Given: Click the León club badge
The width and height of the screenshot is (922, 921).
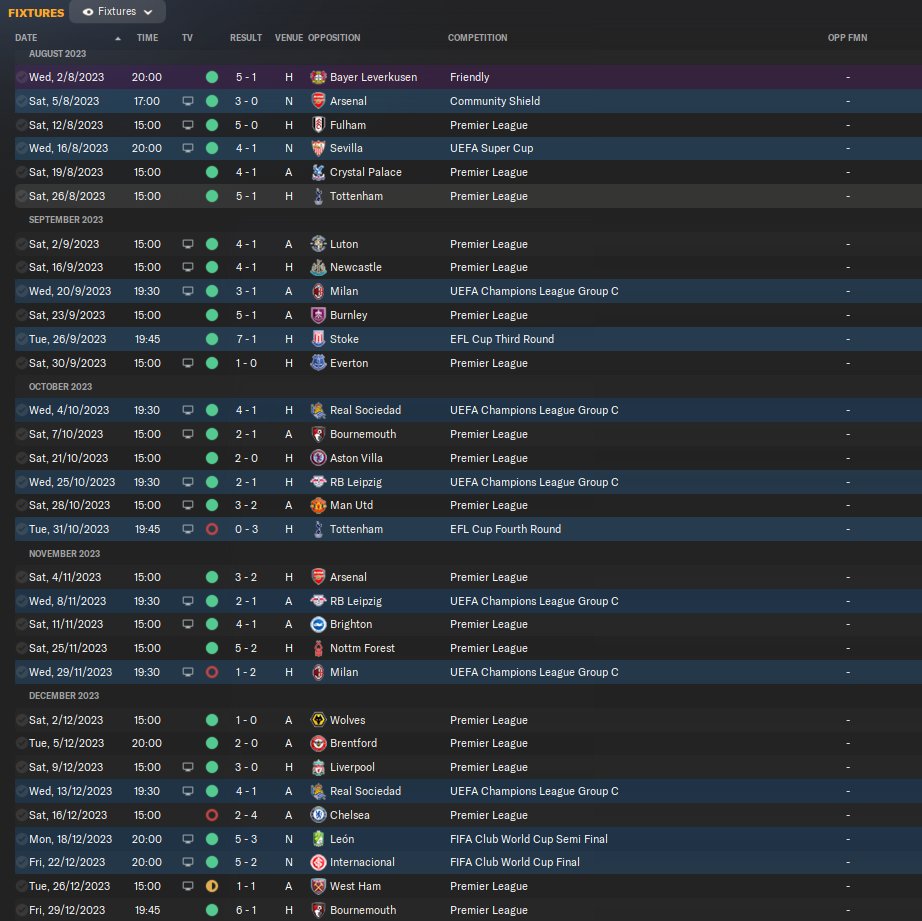Looking at the screenshot, I should click(x=318, y=839).
